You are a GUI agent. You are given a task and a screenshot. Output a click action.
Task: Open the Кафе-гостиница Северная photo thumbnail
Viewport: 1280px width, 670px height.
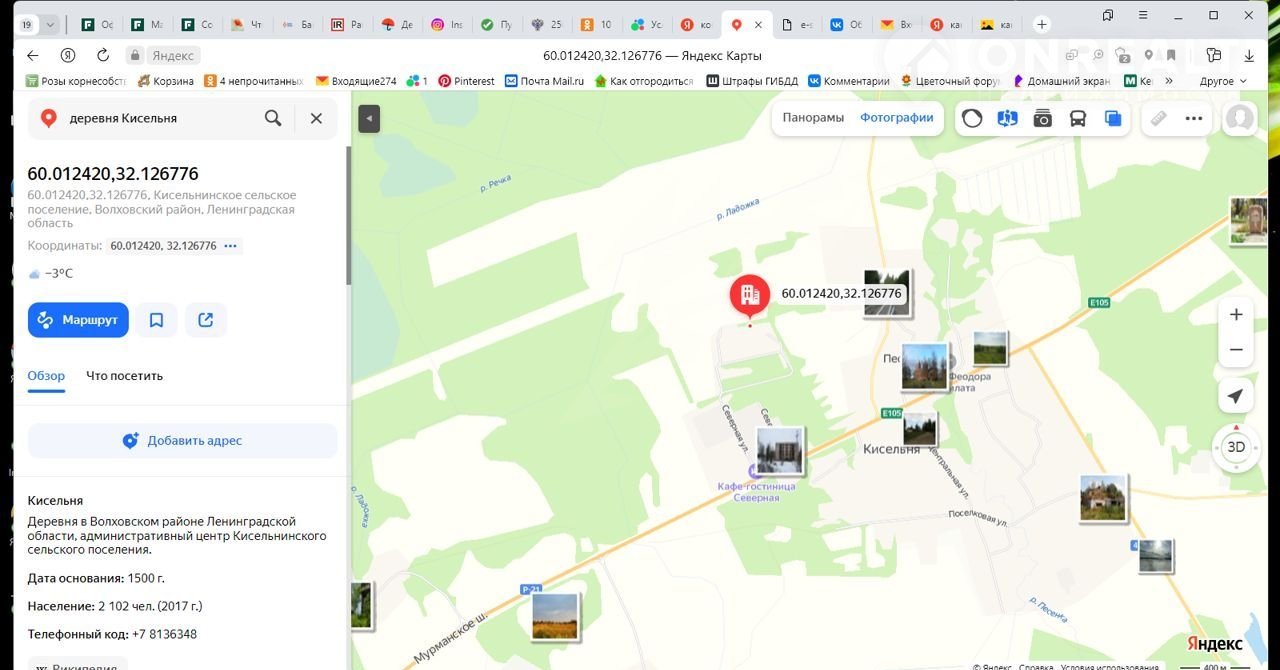coord(779,451)
